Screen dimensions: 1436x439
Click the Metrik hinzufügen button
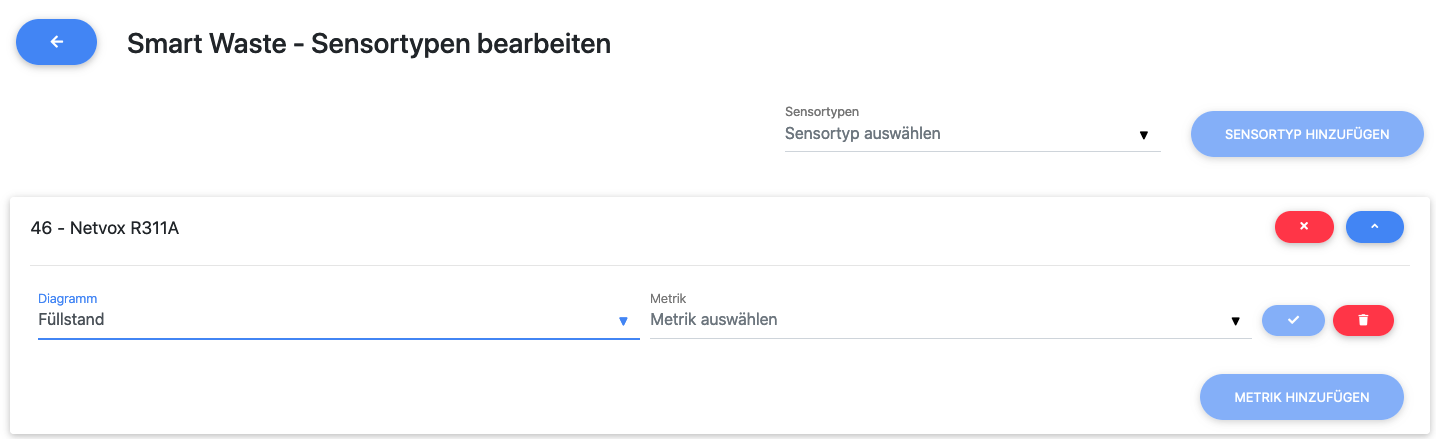(x=1301, y=397)
